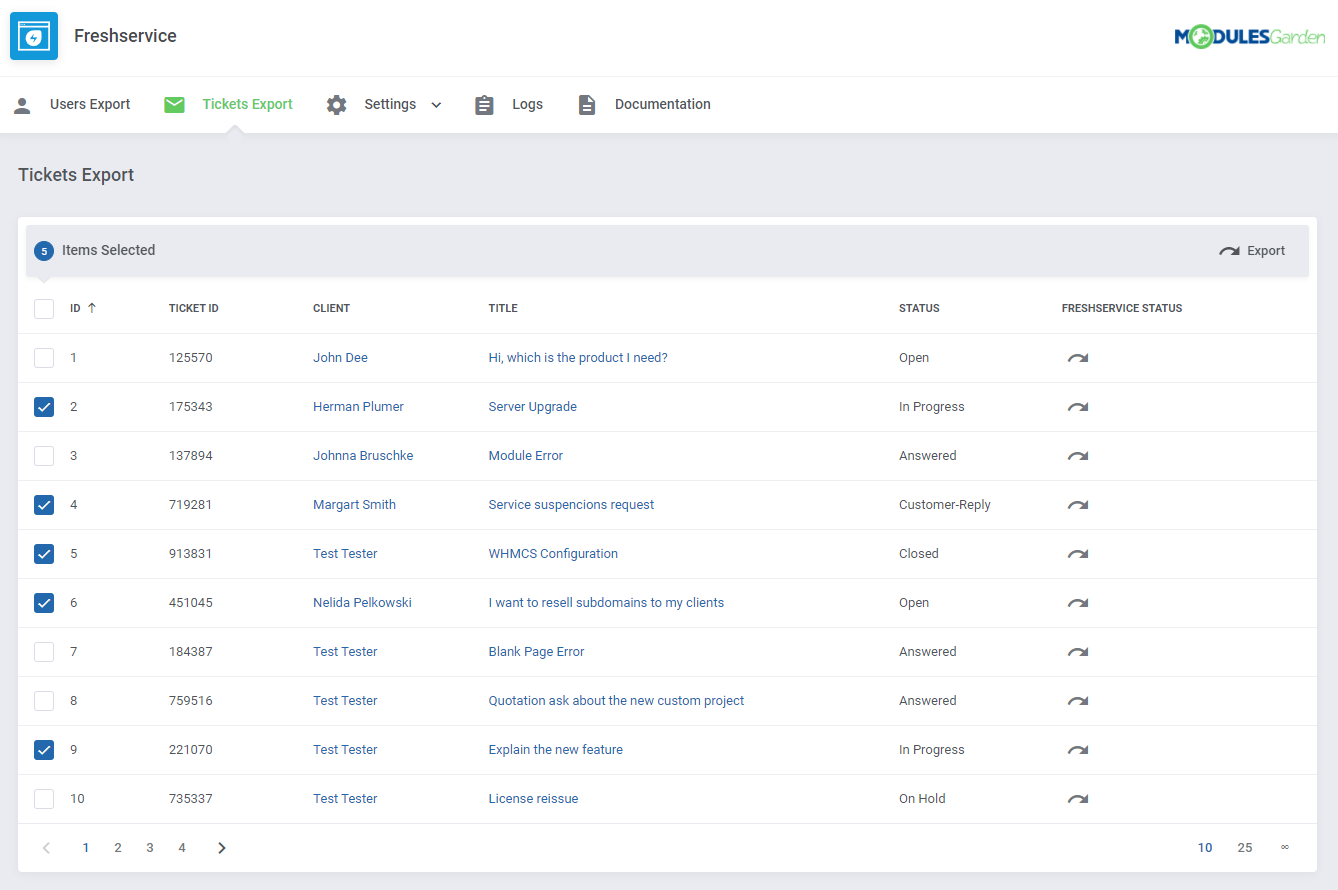Click export arrow icon for ticket 125570

[1077, 358]
